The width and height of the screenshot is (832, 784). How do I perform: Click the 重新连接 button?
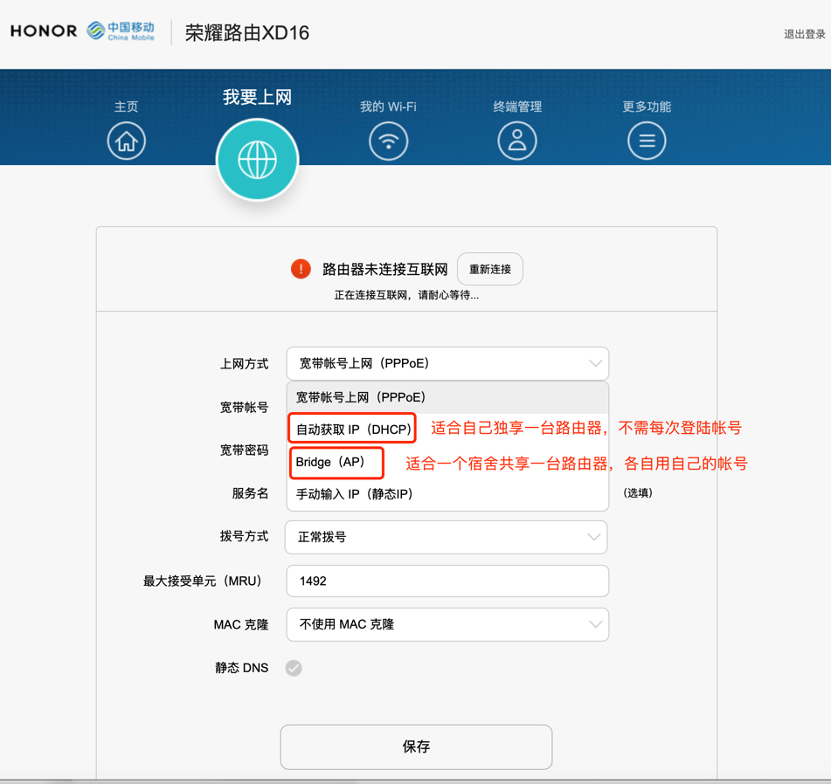click(490, 269)
